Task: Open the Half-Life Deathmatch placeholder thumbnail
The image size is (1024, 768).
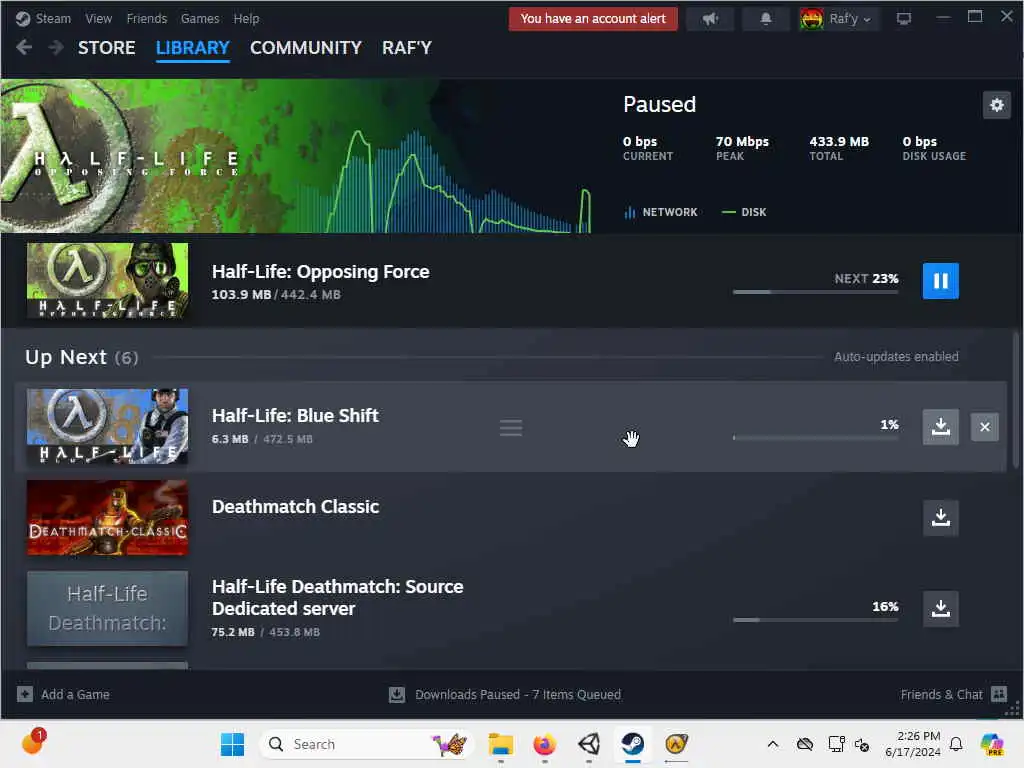Action: pyautogui.click(x=107, y=609)
